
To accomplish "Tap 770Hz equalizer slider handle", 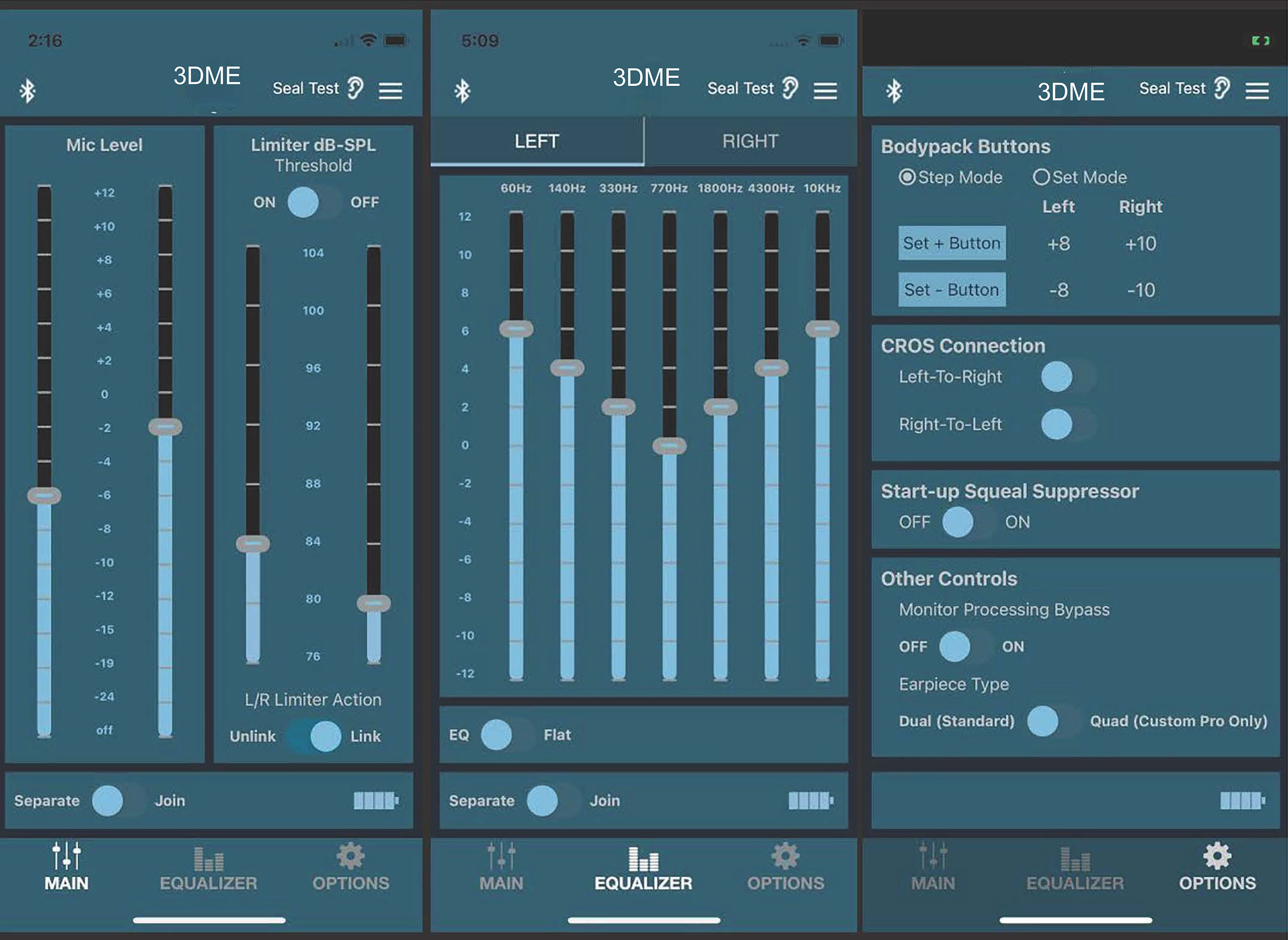I will coord(669,445).
